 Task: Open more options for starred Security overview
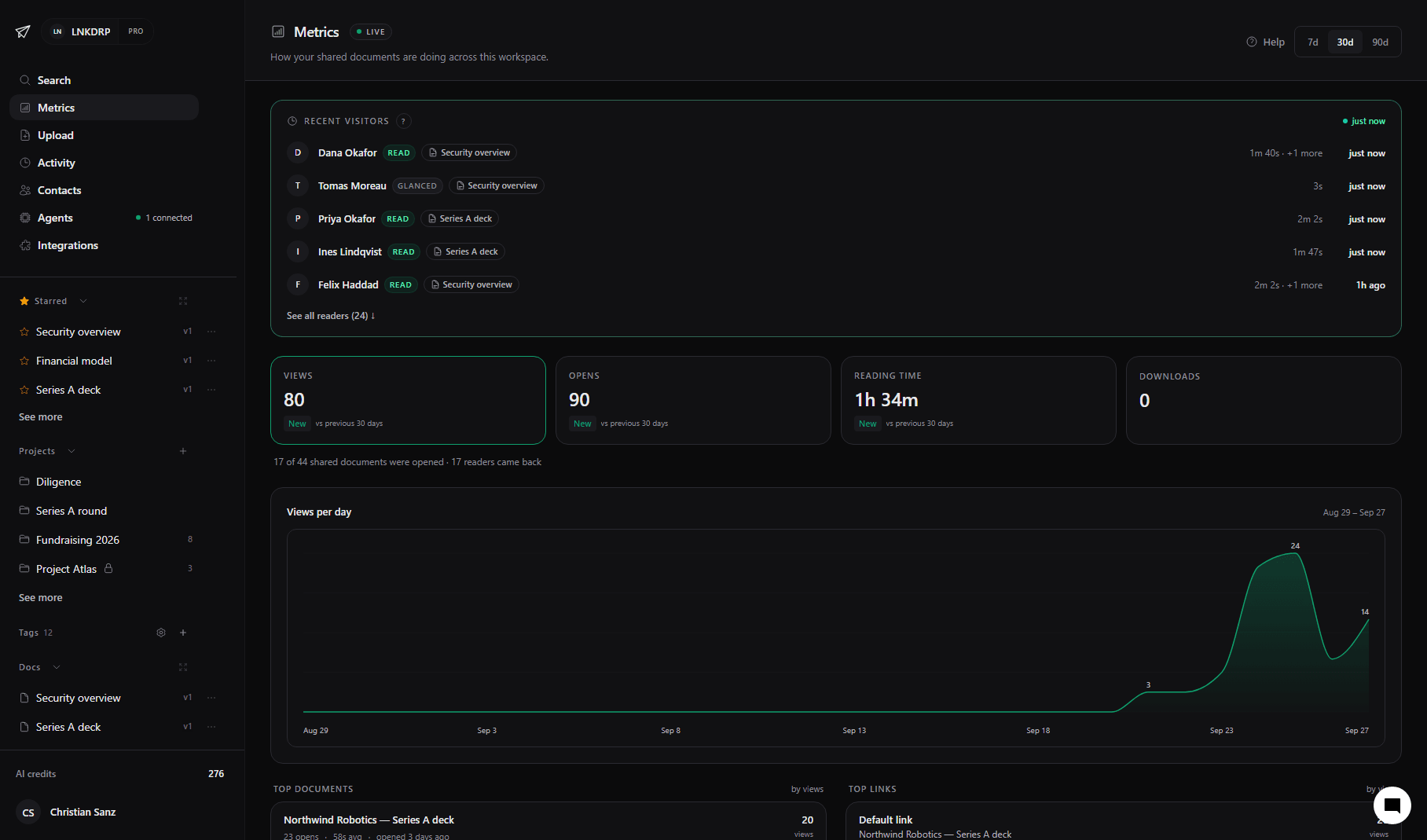coord(211,332)
